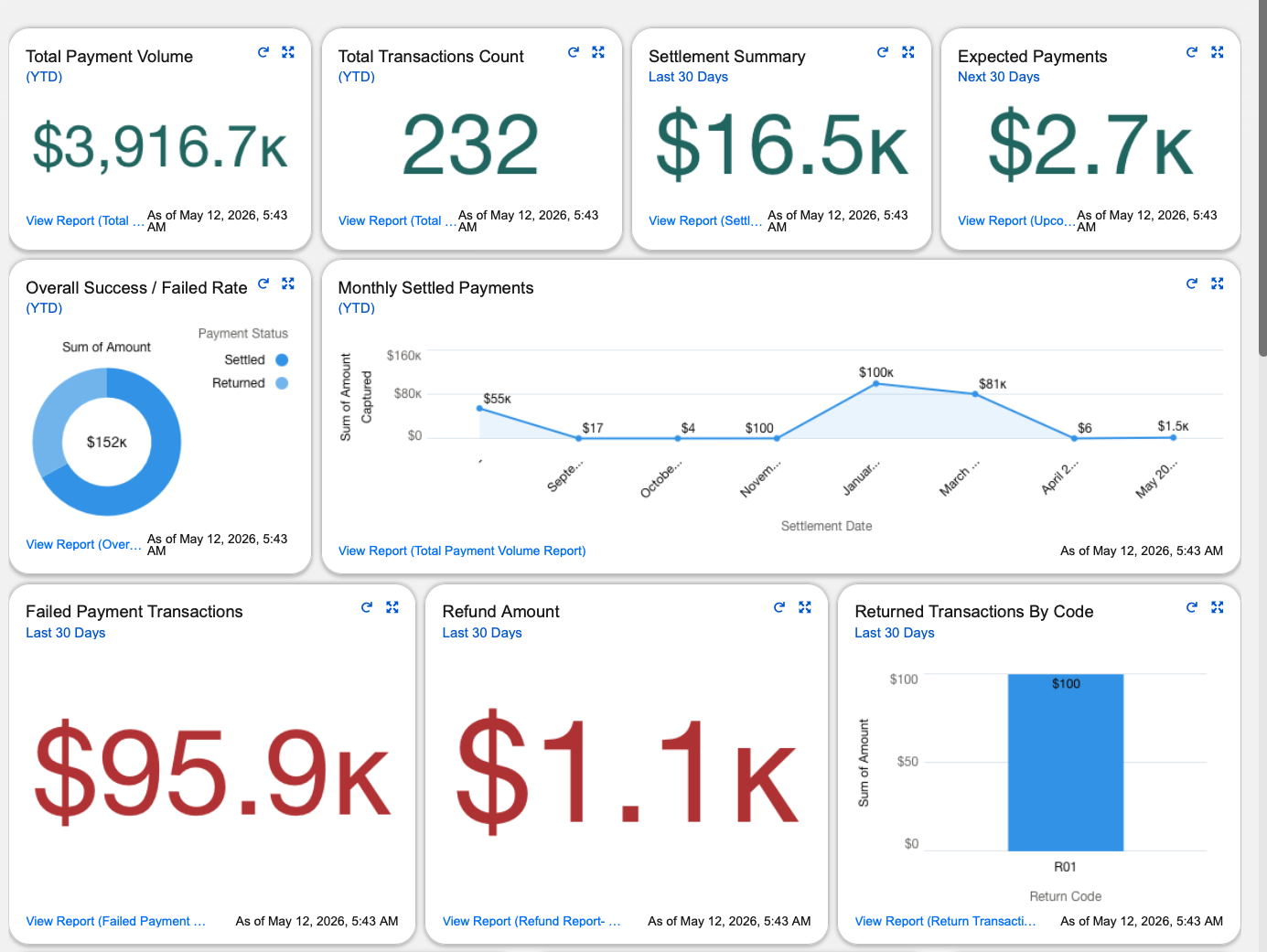
Task: Click the $1.1к refund amount value
Action: click(627, 770)
